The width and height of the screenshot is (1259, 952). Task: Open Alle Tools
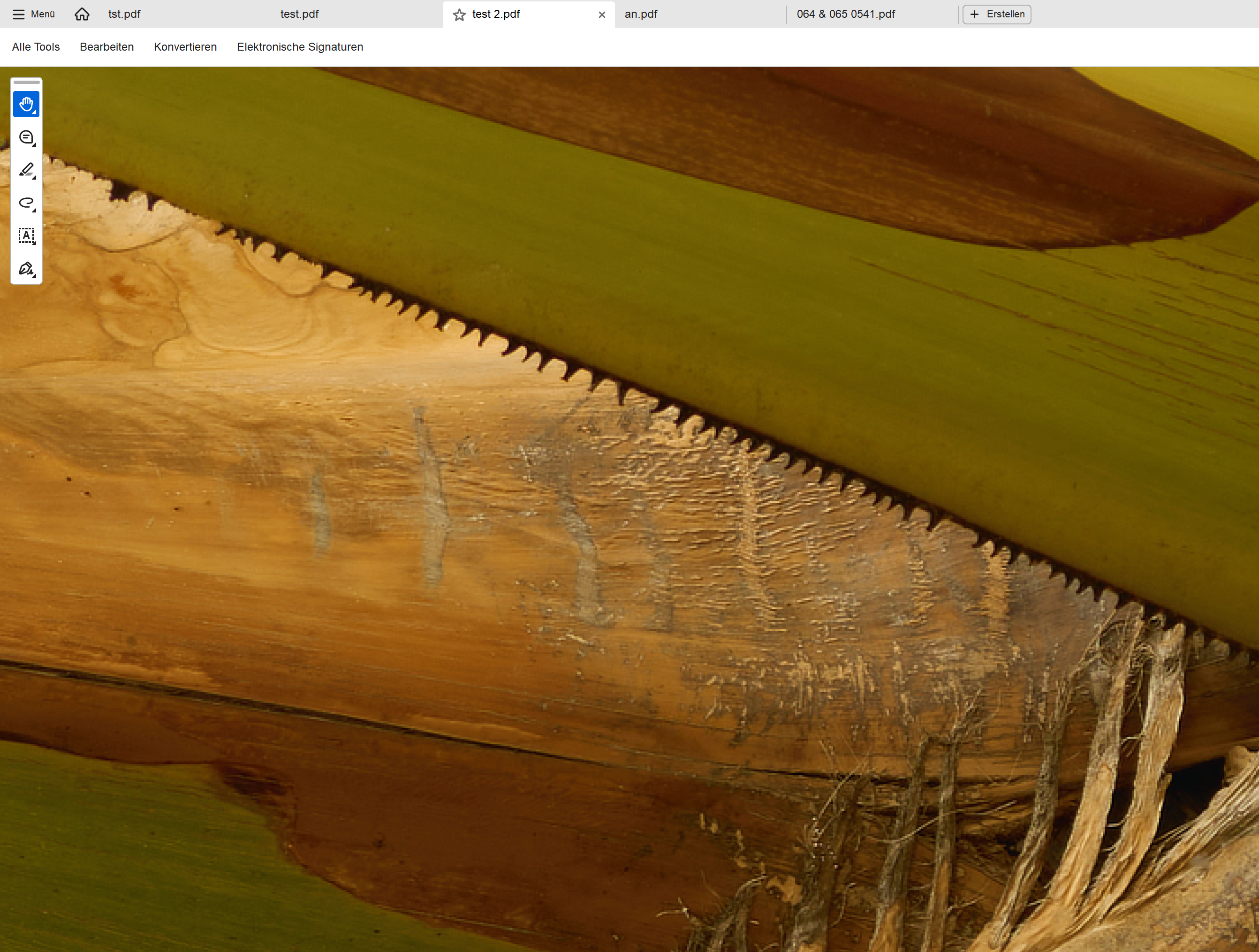pyautogui.click(x=36, y=47)
